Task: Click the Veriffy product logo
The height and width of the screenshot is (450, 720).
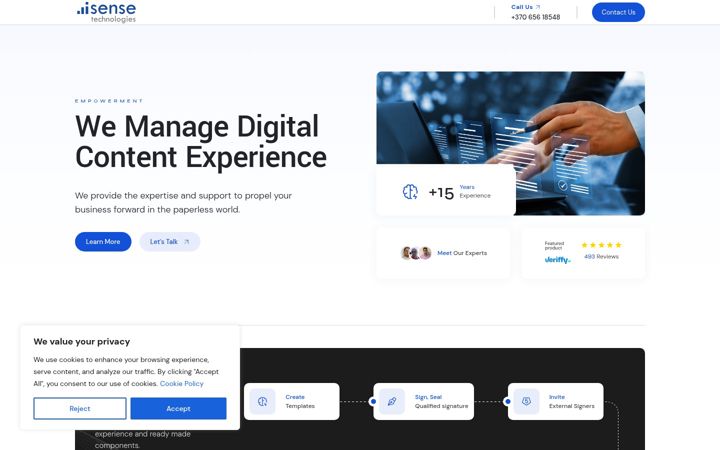Action: click(557, 260)
